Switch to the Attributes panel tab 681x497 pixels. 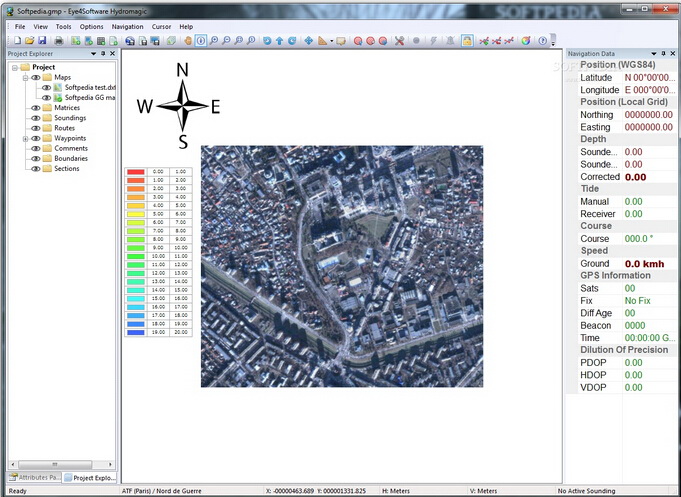click(x=32, y=478)
